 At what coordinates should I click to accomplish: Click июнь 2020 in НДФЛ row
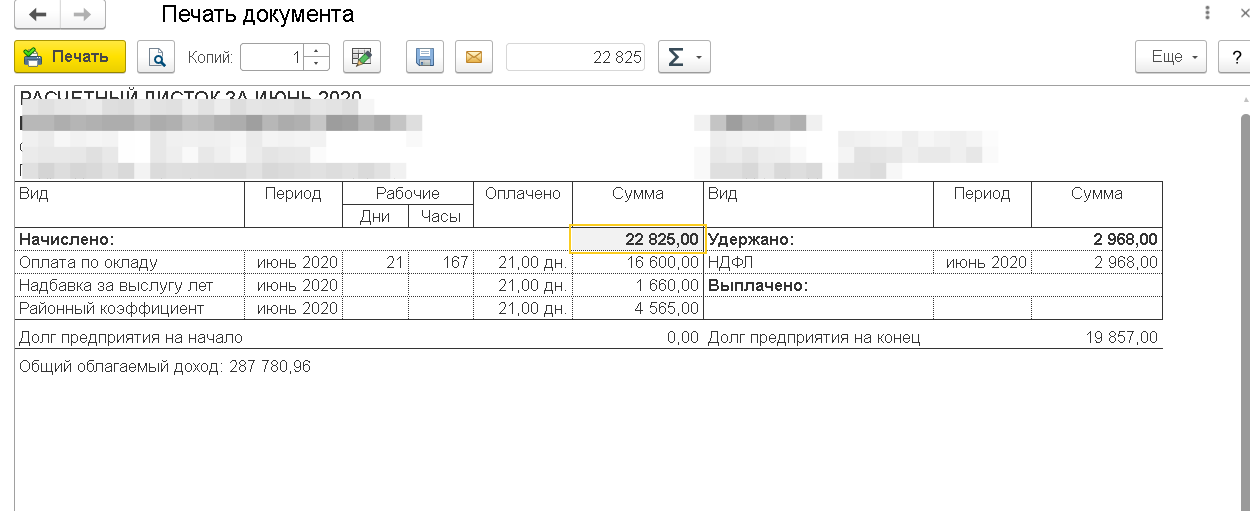[986, 263]
